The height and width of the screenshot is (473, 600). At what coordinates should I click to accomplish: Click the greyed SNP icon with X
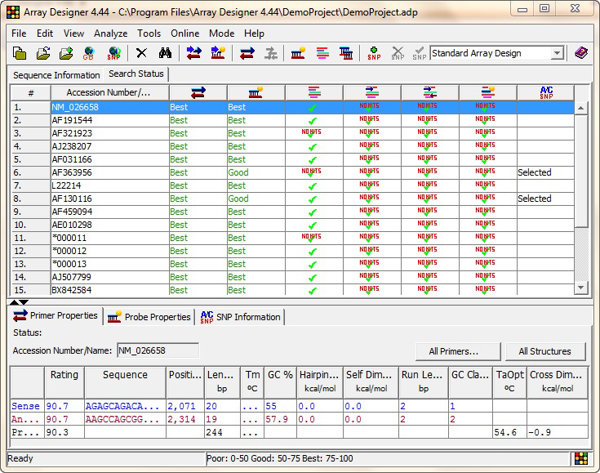(398, 53)
